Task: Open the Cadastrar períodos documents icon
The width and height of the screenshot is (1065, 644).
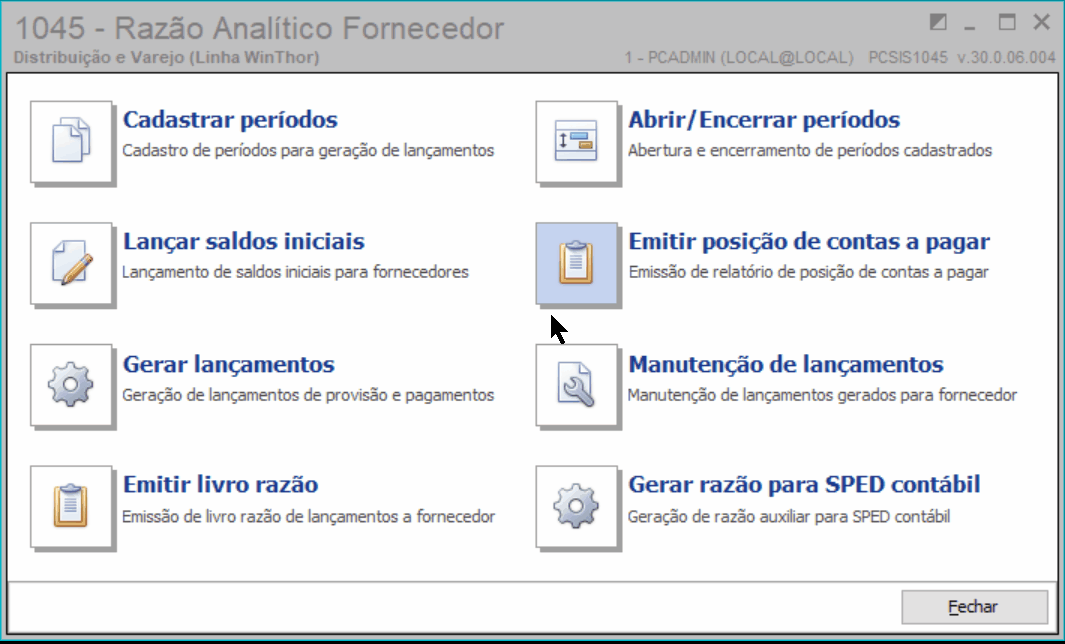Action: coord(71,141)
